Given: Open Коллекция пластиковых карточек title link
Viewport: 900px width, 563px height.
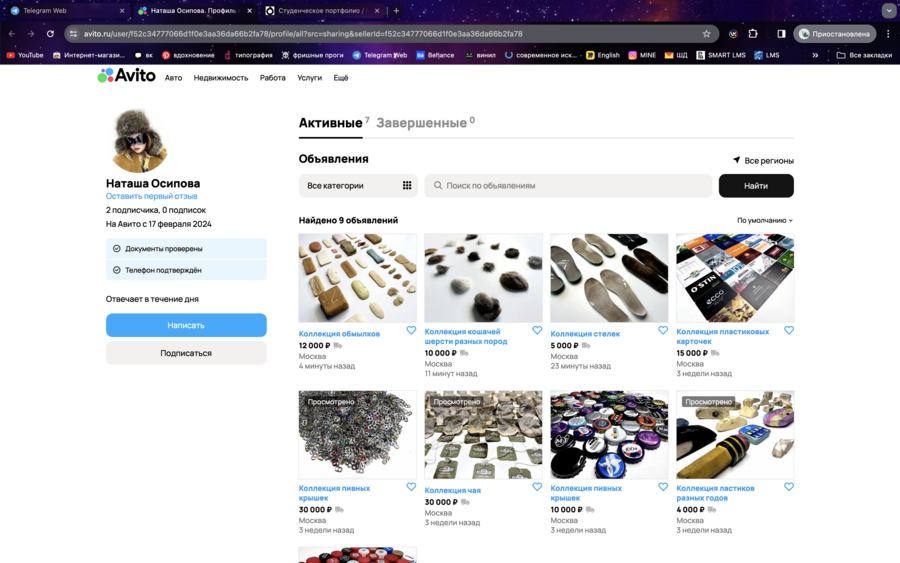Looking at the screenshot, I should pyautogui.click(x=723, y=336).
